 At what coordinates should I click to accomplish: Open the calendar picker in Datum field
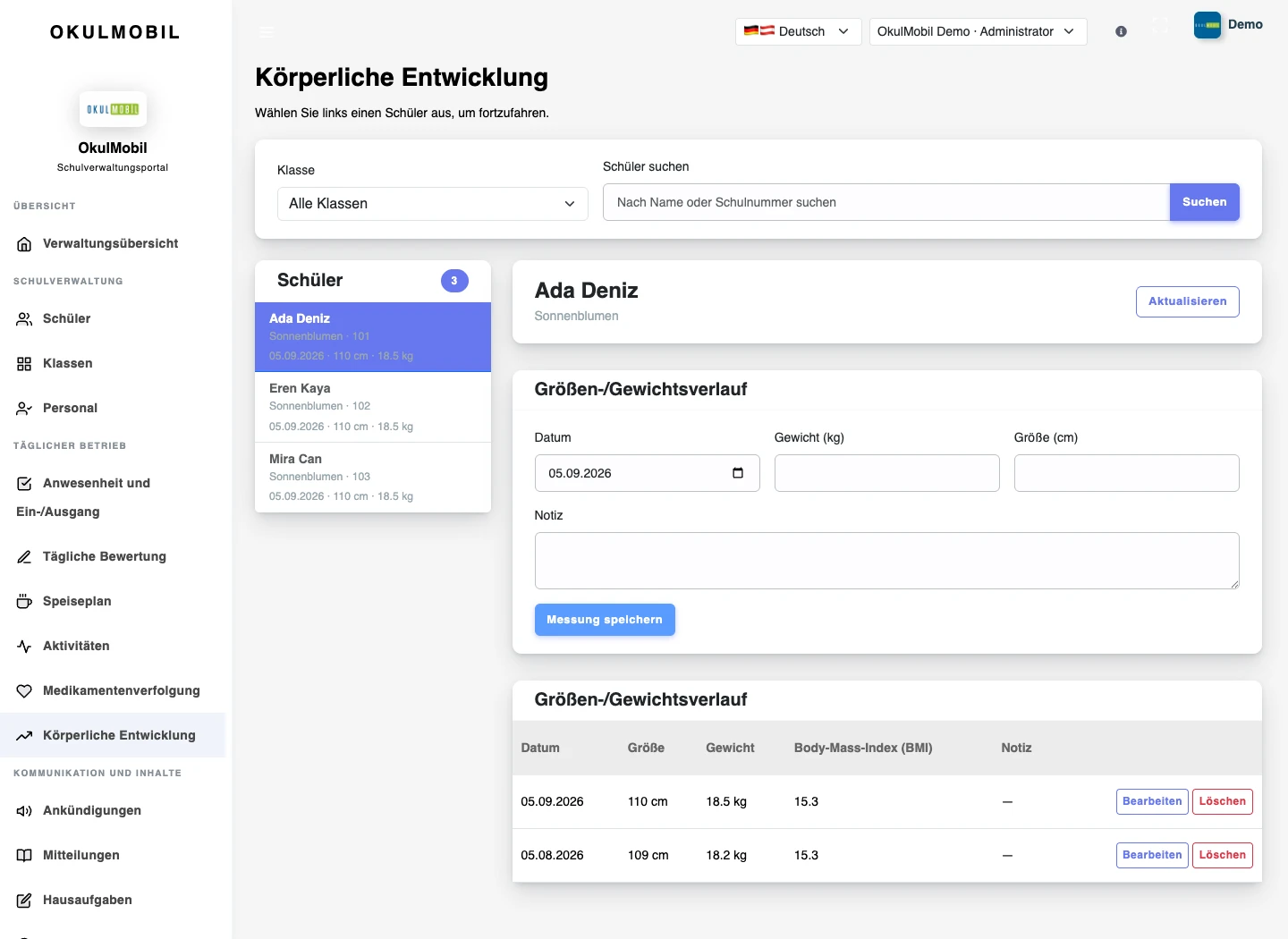[738, 473]
